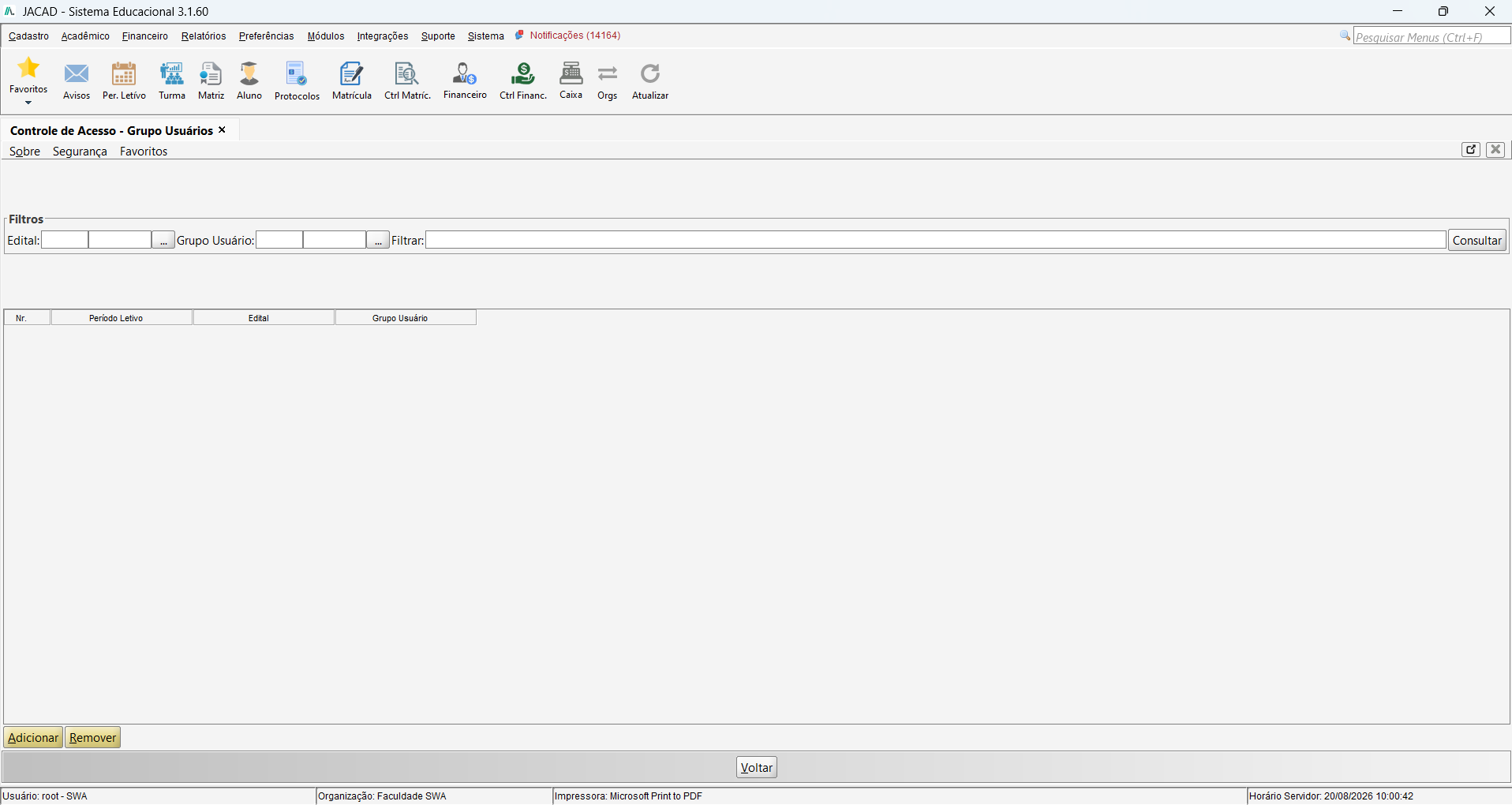Open the Suporte menu
This screenshot has height=805, width=1512.
[438, 36]
